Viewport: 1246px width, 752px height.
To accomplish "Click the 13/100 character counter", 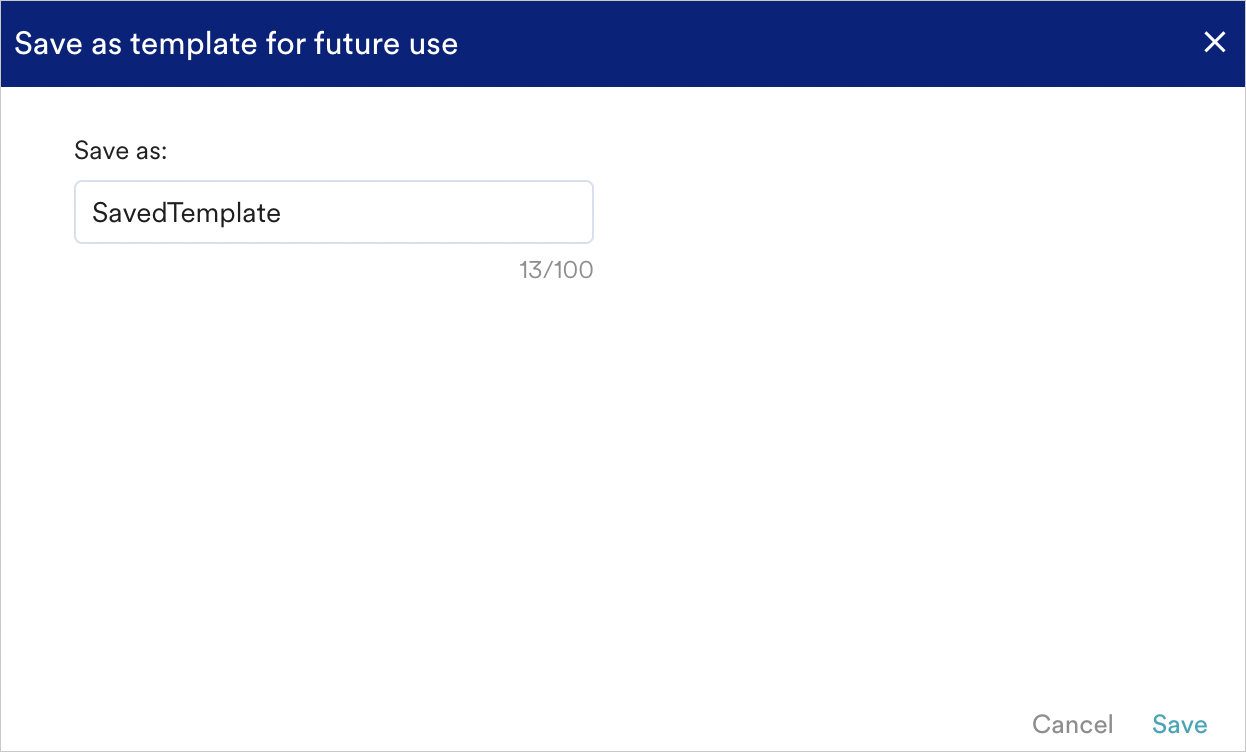I will pos(556,270).
